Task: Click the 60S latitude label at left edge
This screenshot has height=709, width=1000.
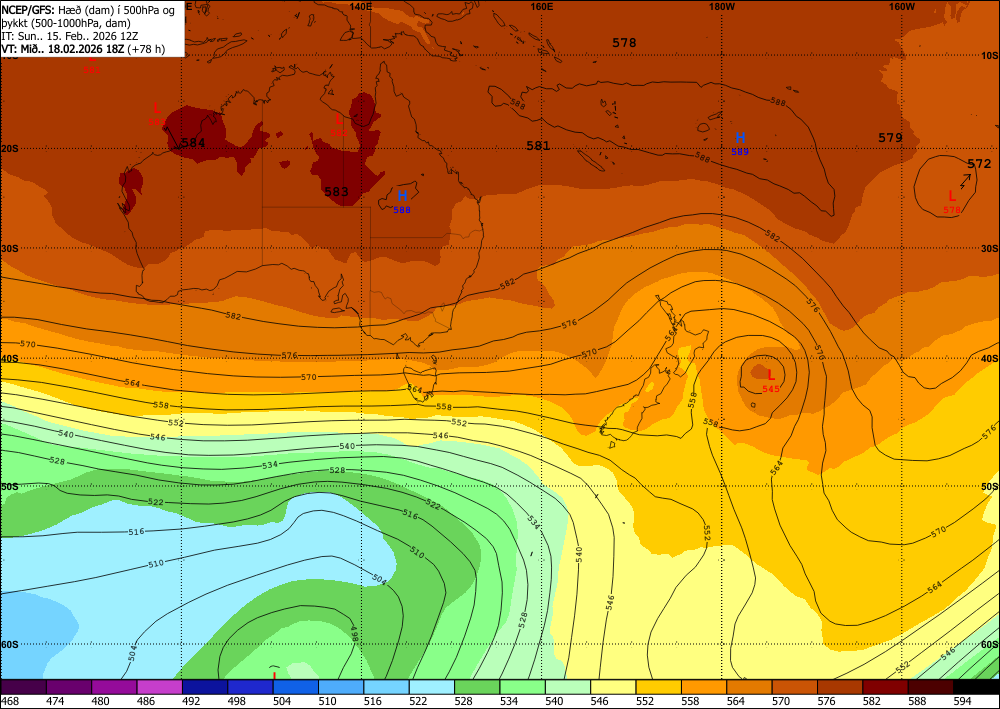Action: click(10, 645)
